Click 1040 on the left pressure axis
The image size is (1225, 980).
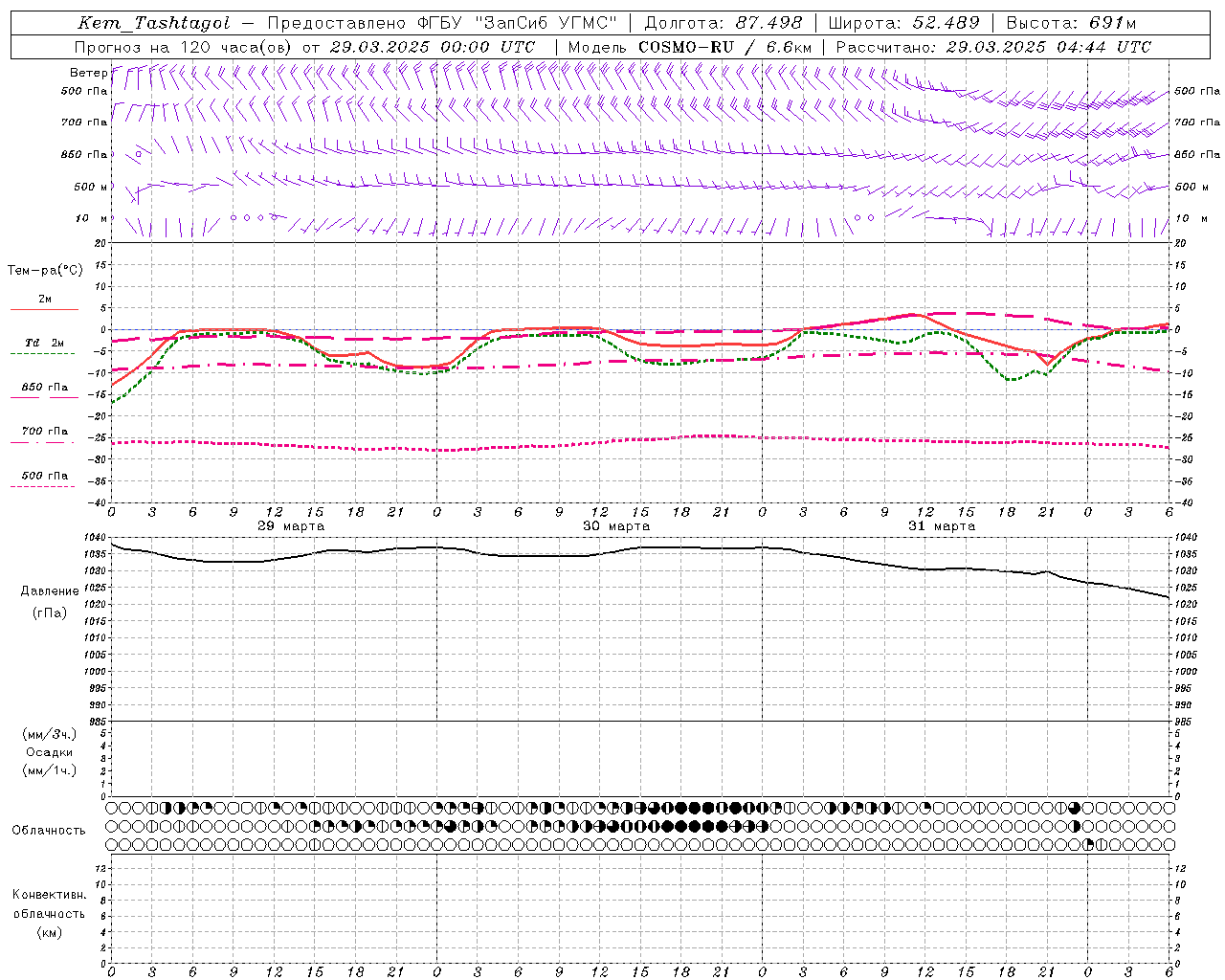[97, 538]
